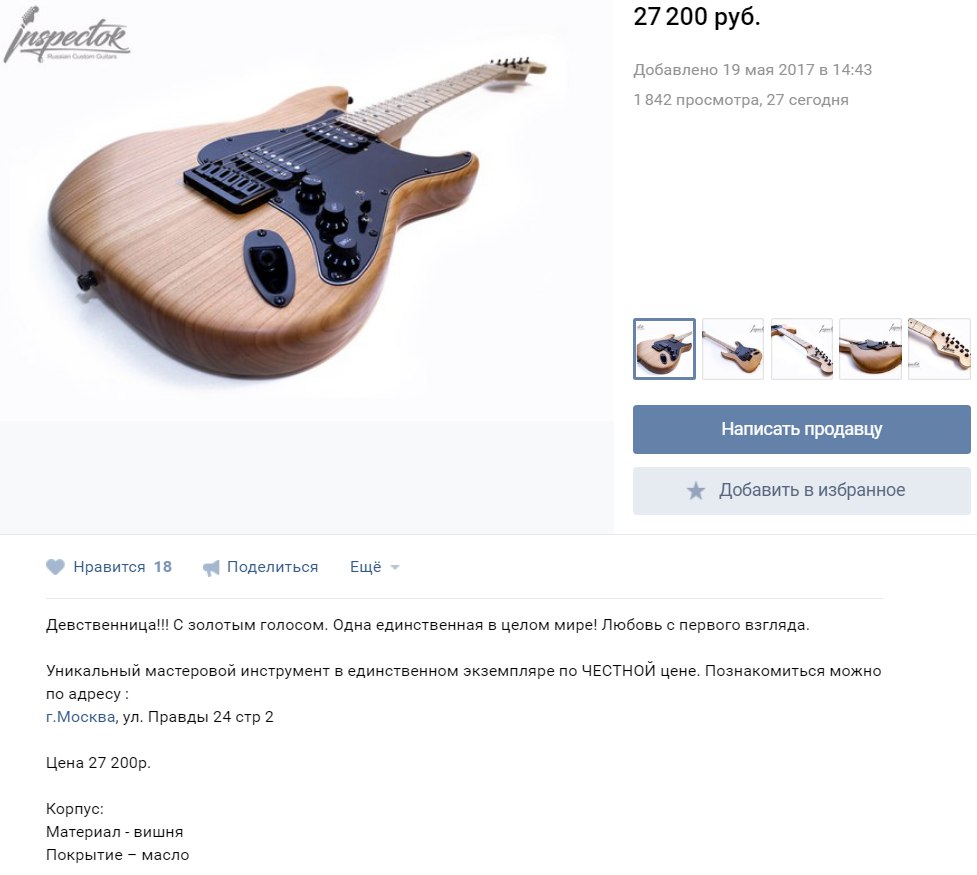This screenshot has width=977, height=875.
Task: Click the Inspector logo on the photo
Action: [66, 35]
